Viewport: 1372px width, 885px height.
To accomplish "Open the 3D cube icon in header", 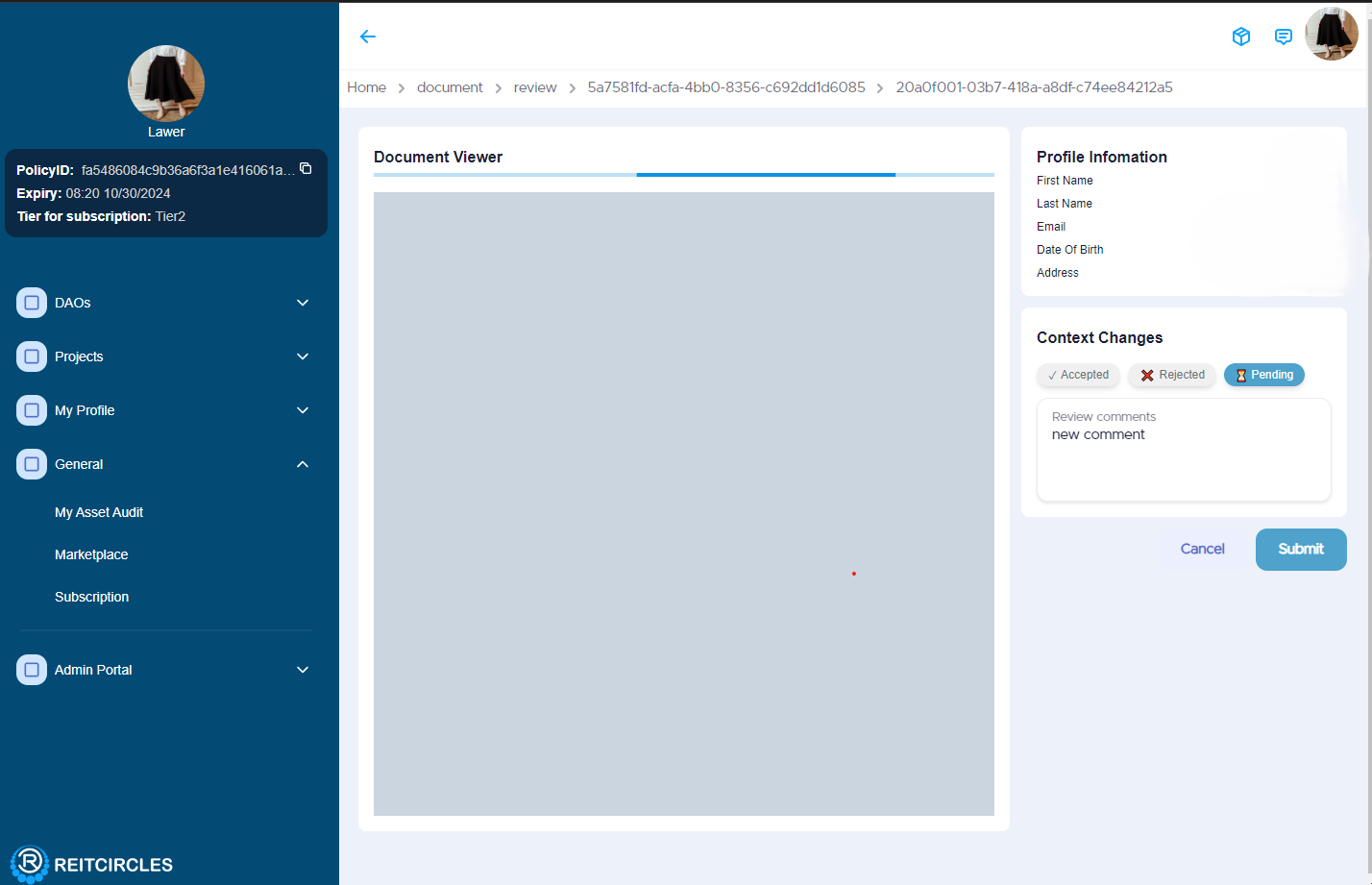I will (x=1240, y=37).
